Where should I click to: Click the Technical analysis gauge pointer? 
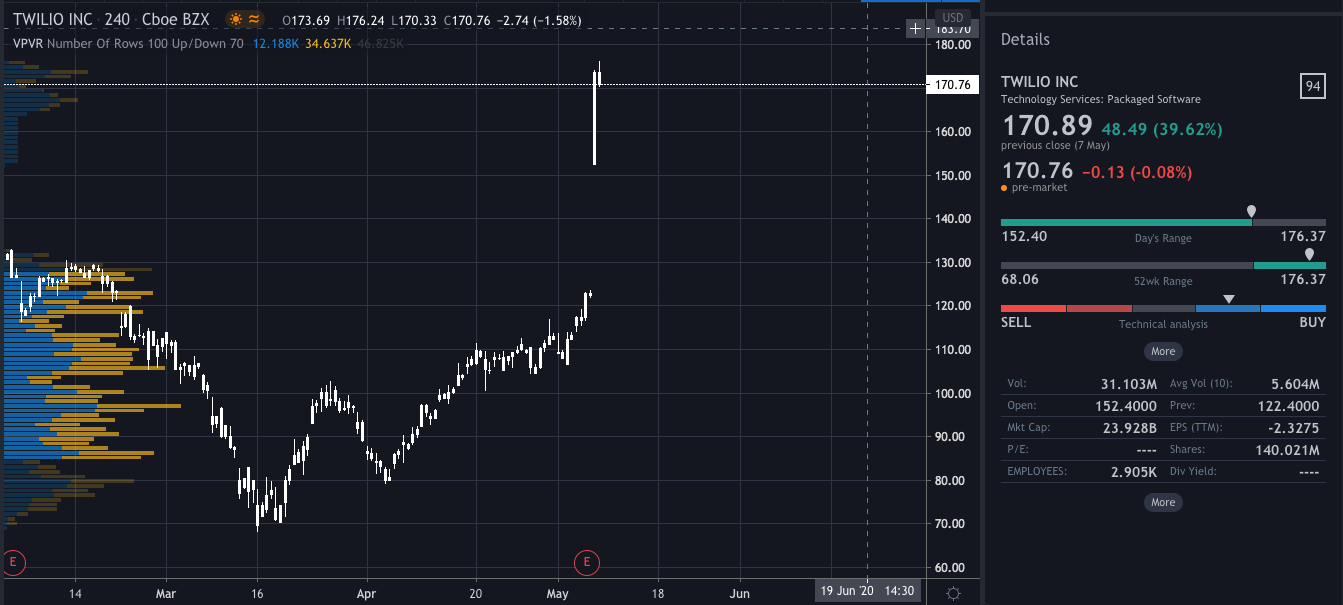[1229, 298]
